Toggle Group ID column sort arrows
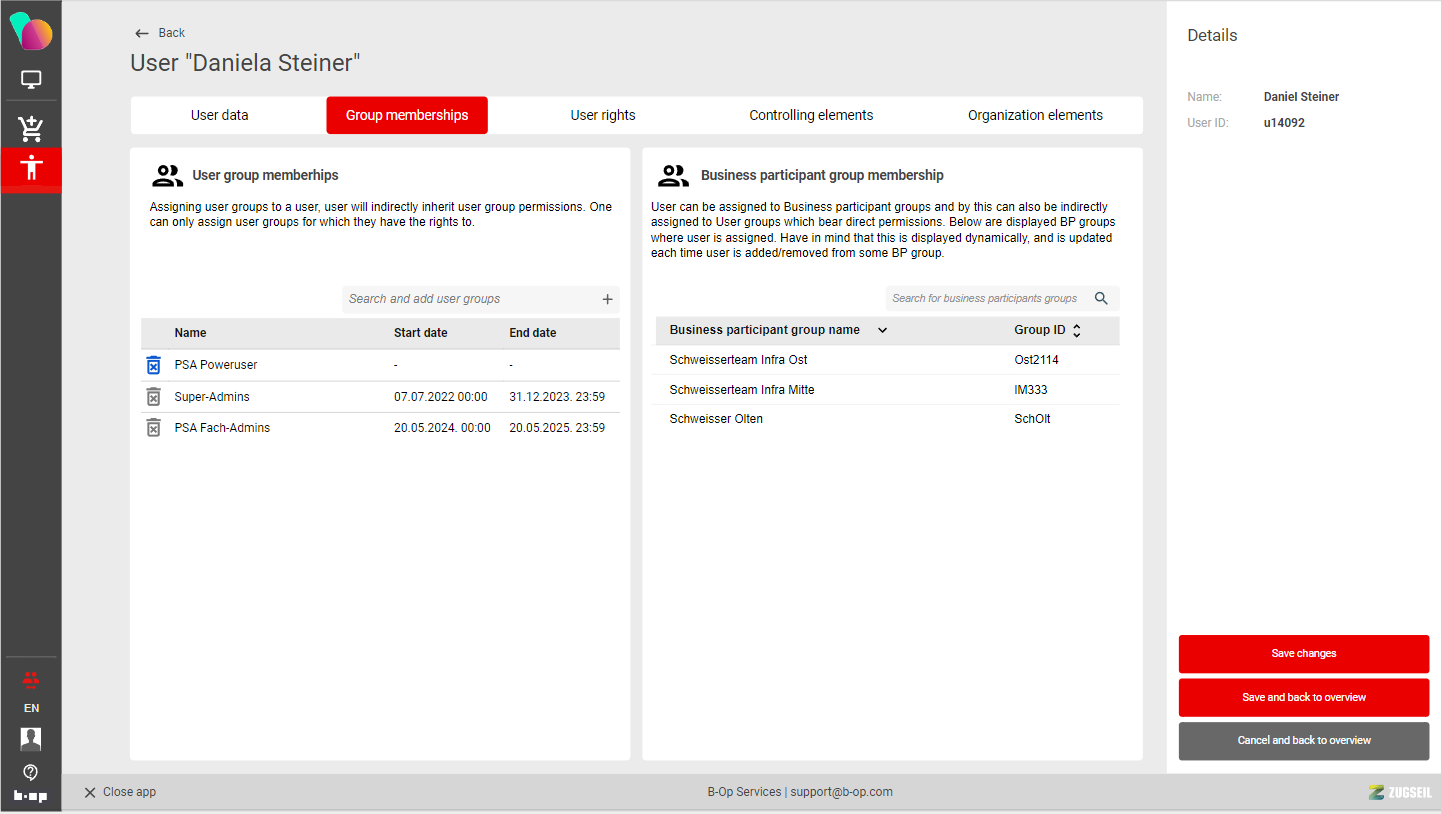Screen dimensions: 1441x814 tap(1076, 330)
